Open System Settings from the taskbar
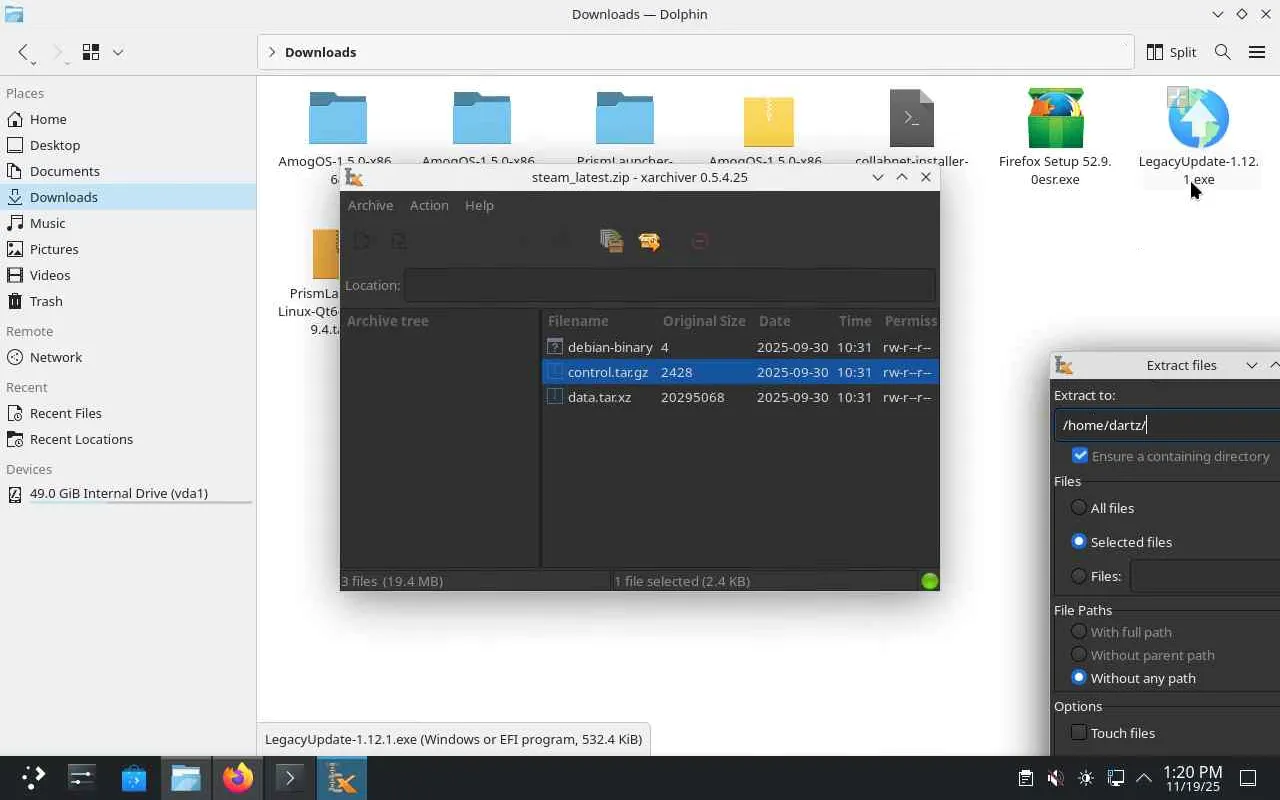 pos(82,777)
